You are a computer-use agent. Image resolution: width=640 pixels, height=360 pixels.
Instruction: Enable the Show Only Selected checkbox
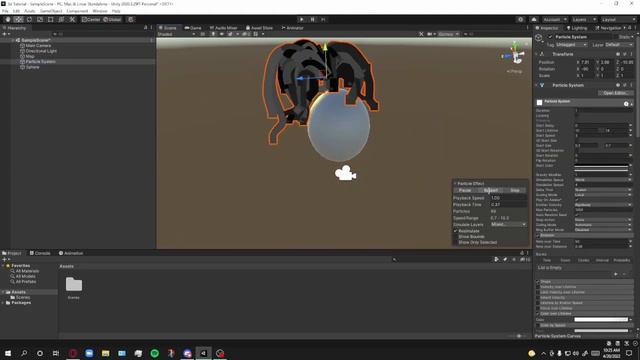tap(456, 242)
